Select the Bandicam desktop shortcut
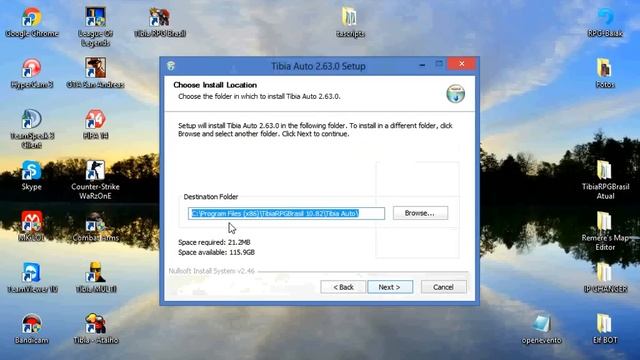640x360 pixels. pyautogui.click(x=31, y=329)
